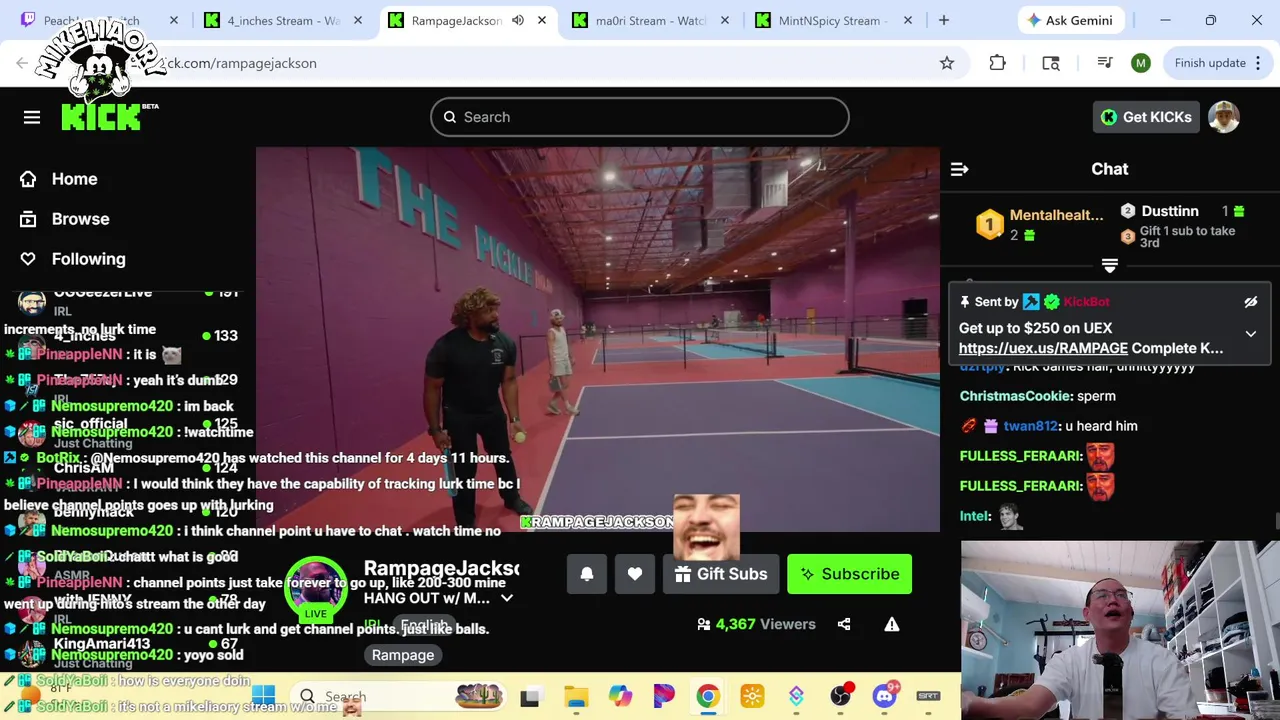Open Chrome profile M avatar

click(x=1141, y=63)
